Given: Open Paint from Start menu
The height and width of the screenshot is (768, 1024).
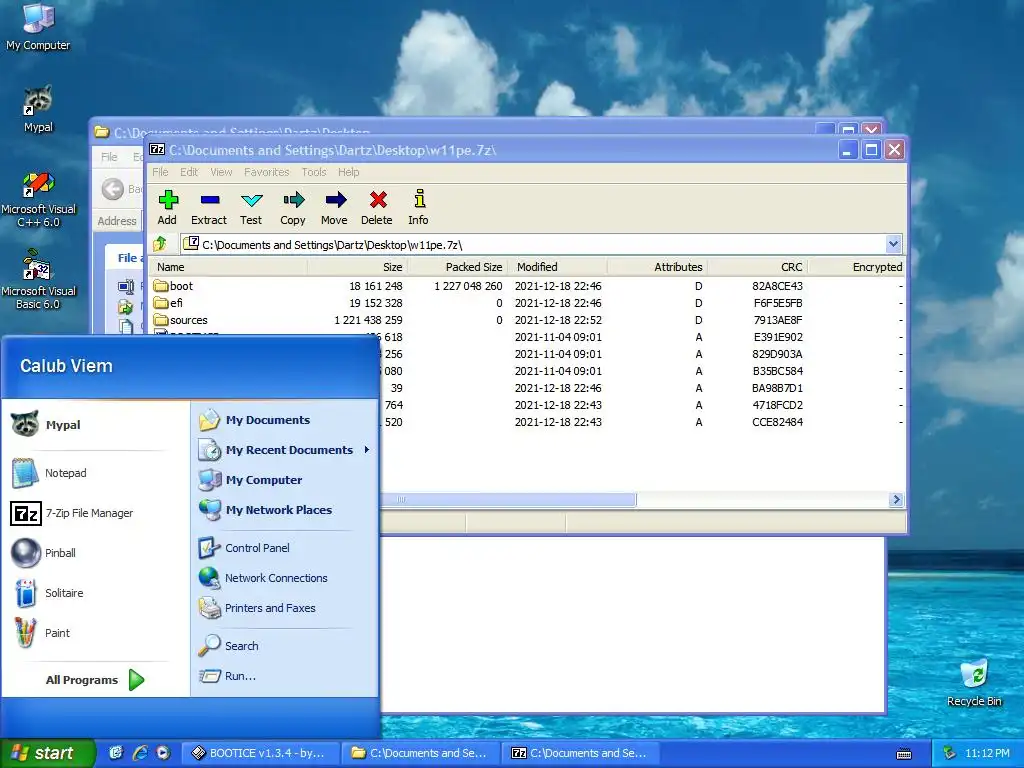Looking at the screenshot, I should point(40,633).
